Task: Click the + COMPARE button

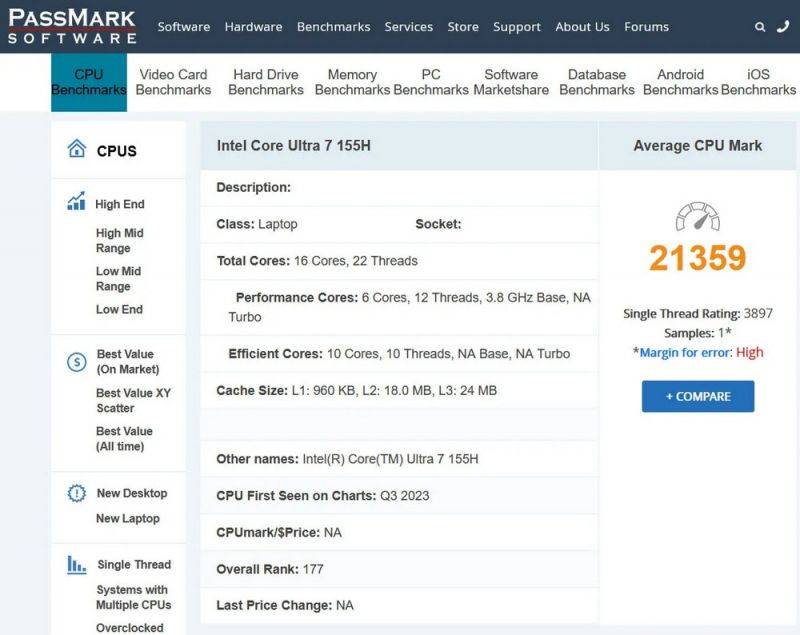Action: click(x=698, y=396)
